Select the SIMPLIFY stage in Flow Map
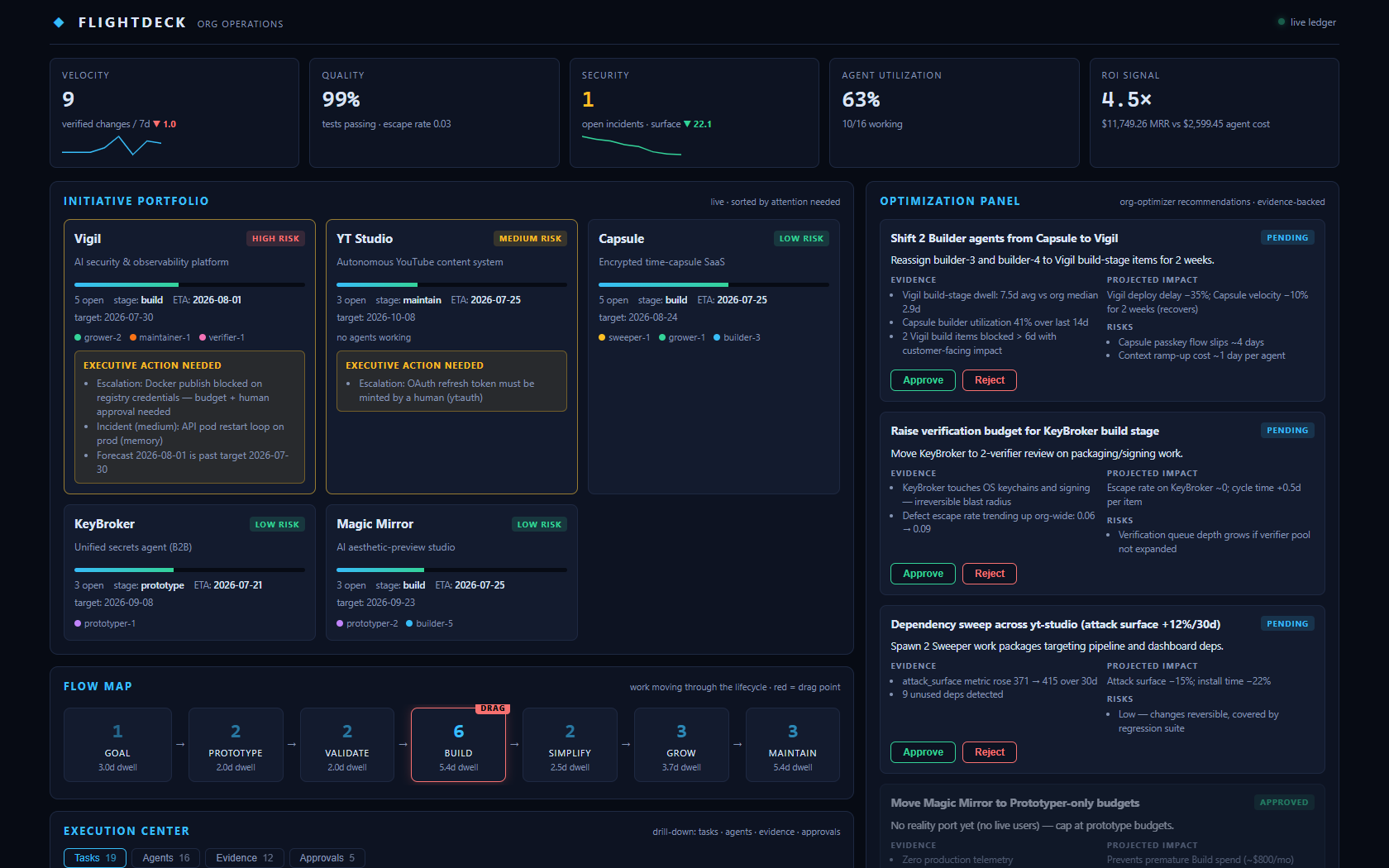This screenshot has height=868, width=1389. 570,745
